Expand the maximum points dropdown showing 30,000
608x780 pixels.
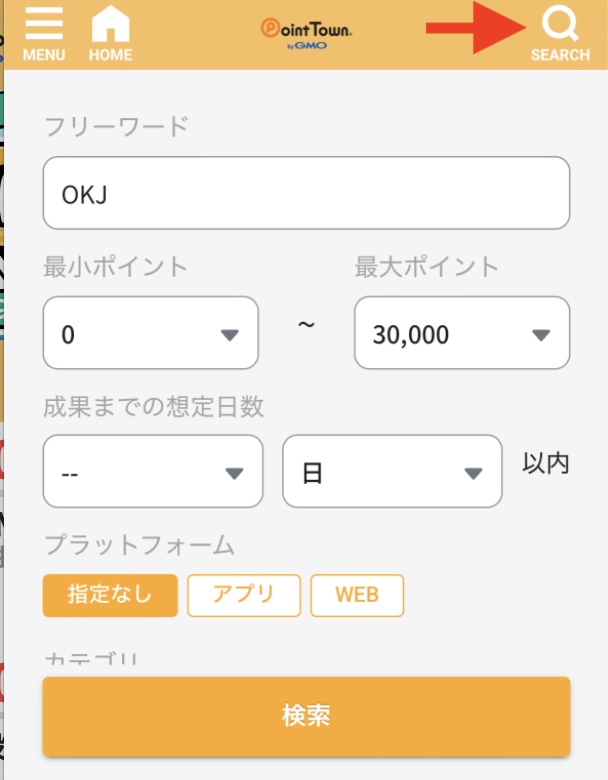(462, 333)
